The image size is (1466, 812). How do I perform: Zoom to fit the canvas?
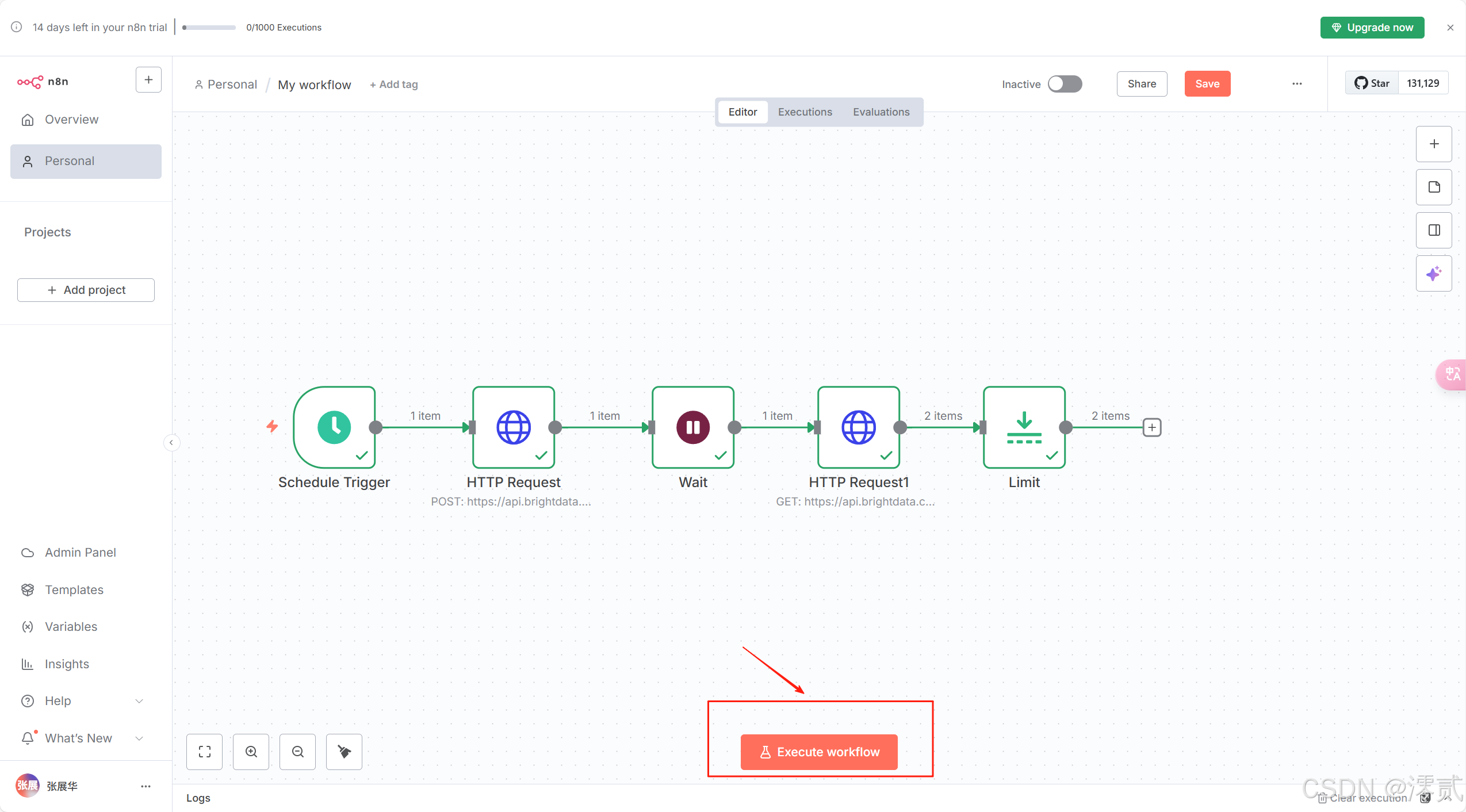pyautogui.click(x=204, y=752)
